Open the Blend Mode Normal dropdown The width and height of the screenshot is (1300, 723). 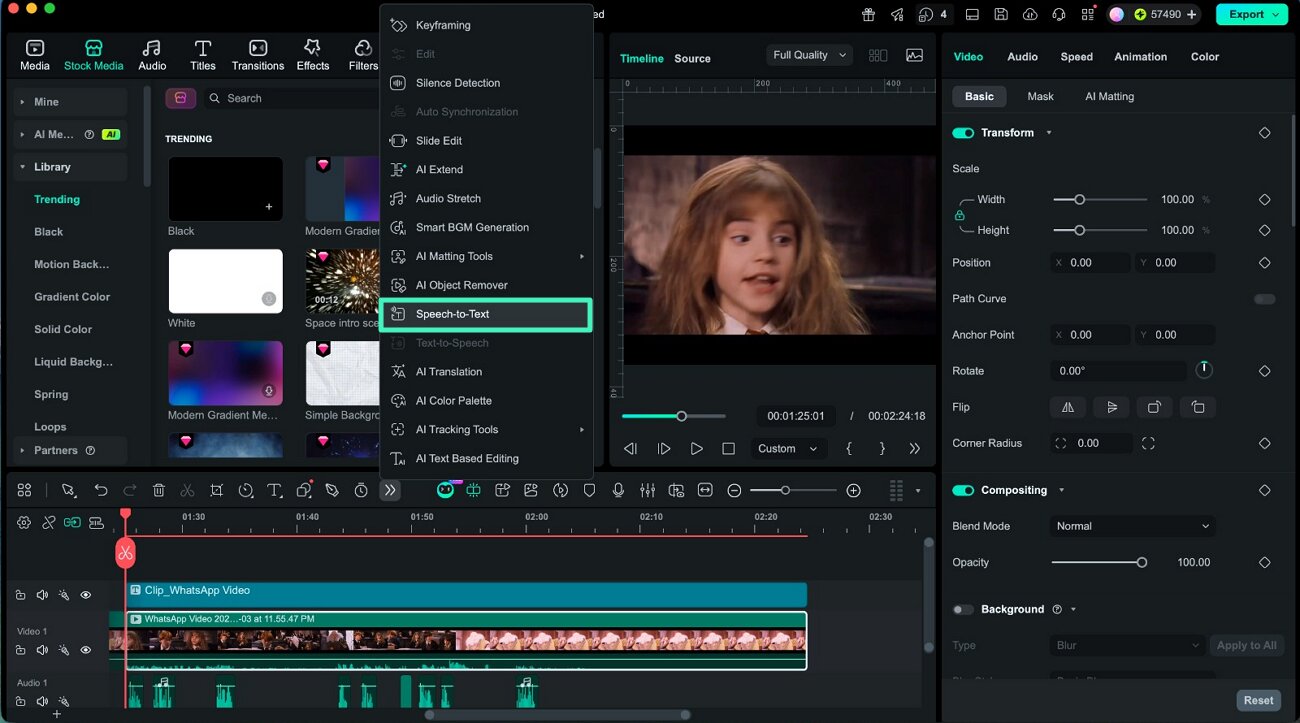pos(1132,526)
